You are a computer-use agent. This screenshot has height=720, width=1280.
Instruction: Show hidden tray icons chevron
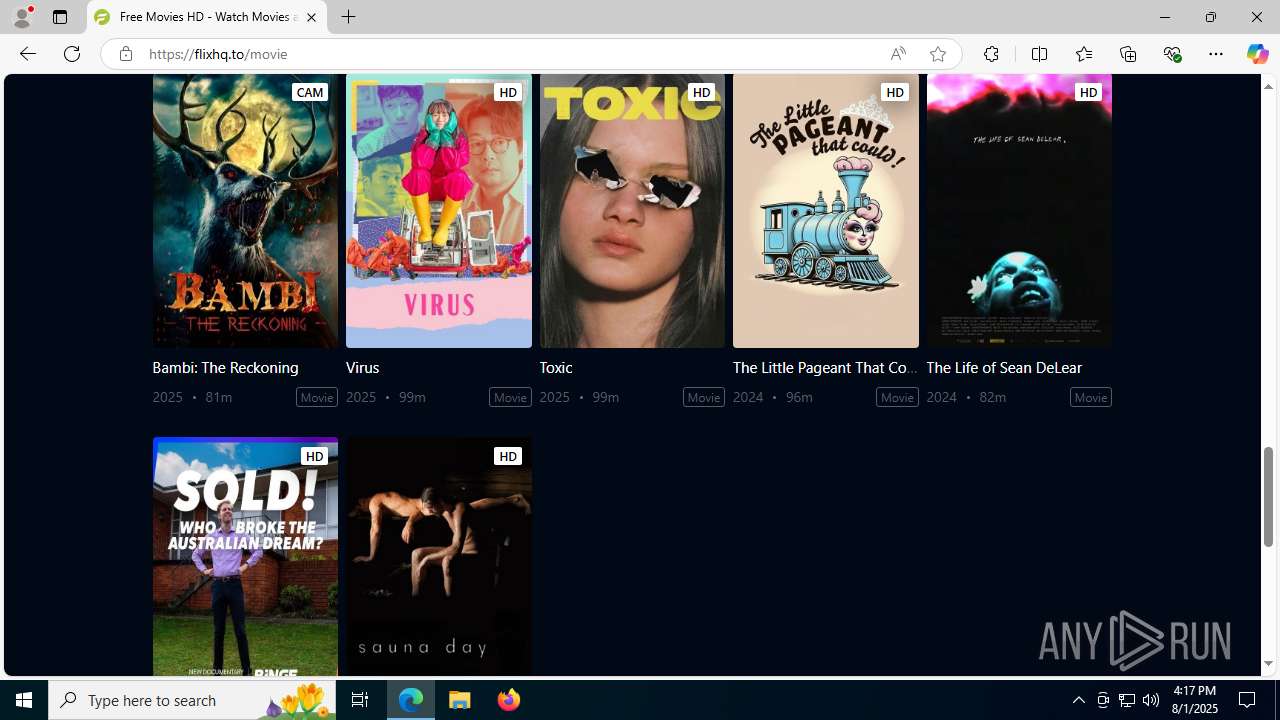[x=1078, y=700]
